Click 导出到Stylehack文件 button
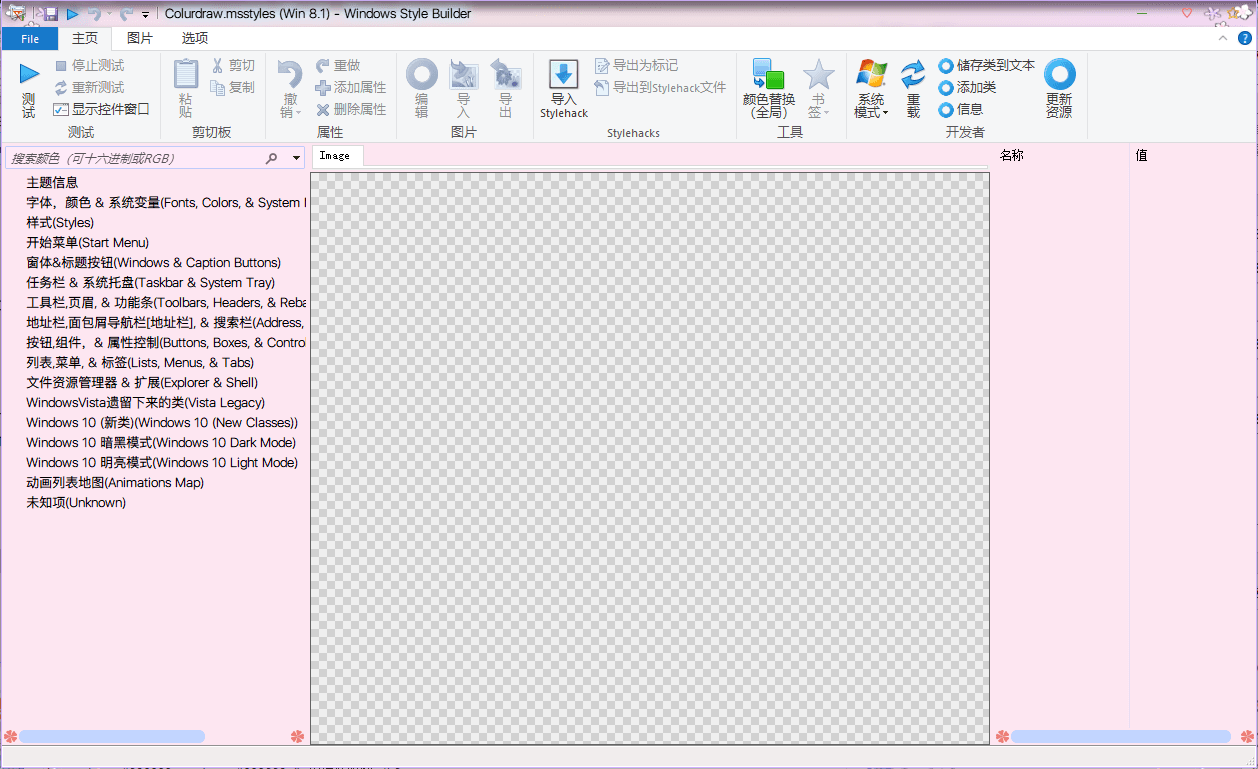The height and width of the screenshot is (769, 1258). [x=660, y=87]
